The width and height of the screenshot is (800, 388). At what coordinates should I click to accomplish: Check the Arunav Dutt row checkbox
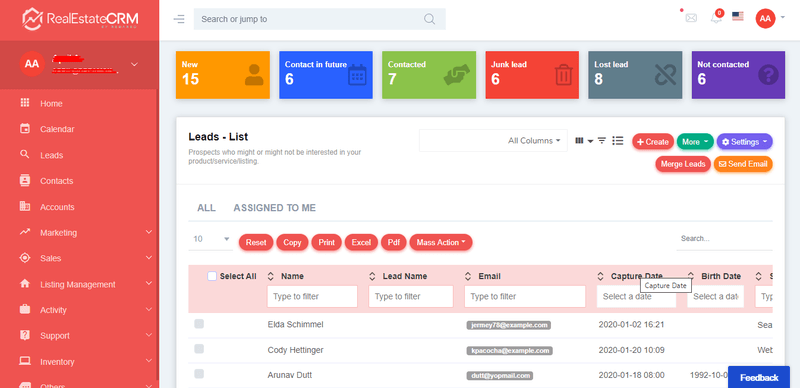pyautogui.click(x=199, y=374)
